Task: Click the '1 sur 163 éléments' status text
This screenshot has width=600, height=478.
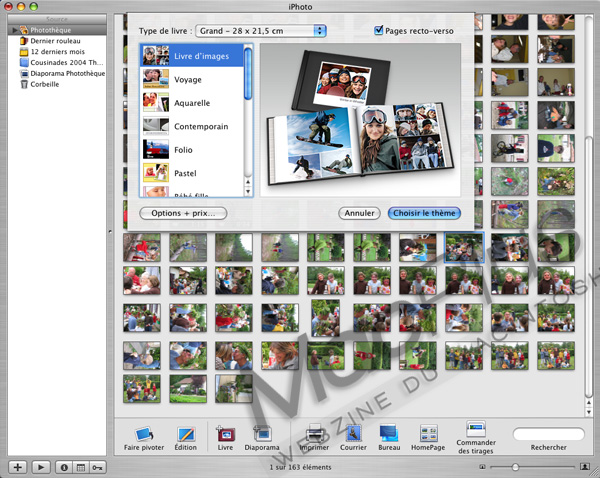Action: click(x=300, y=467)
